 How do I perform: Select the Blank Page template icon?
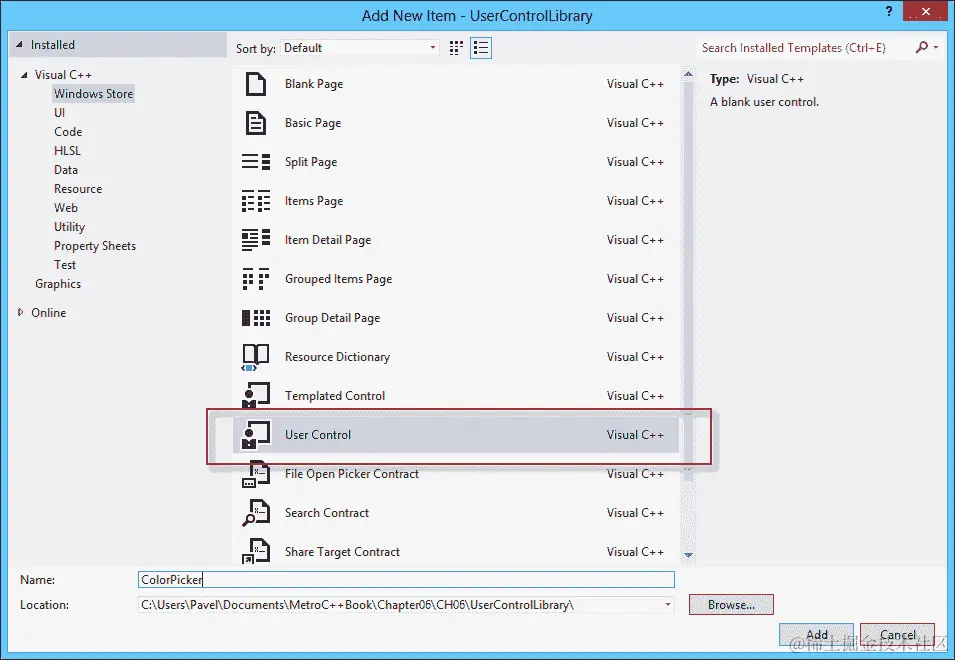tap(256, 84)
